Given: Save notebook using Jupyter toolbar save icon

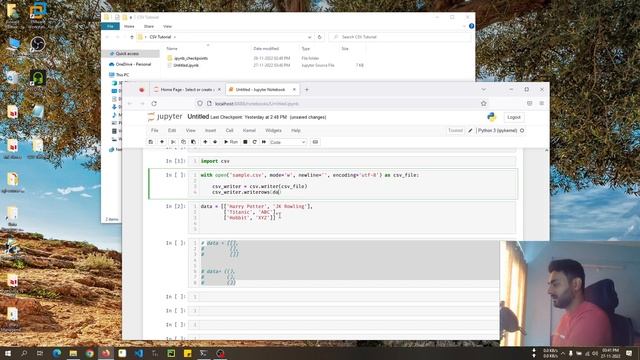Looking at the screenshot, I should tap(151, 142).
